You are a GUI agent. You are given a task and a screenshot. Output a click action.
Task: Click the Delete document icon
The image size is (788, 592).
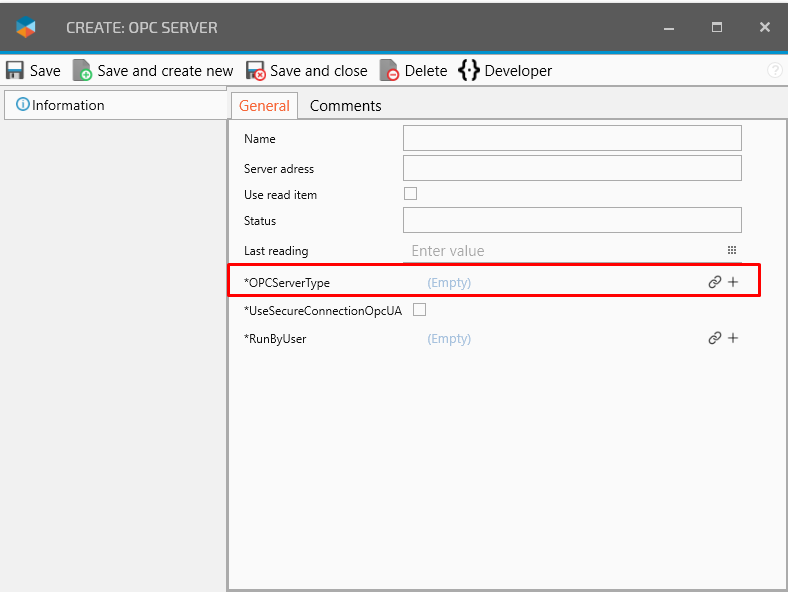[x=389, y=71]
